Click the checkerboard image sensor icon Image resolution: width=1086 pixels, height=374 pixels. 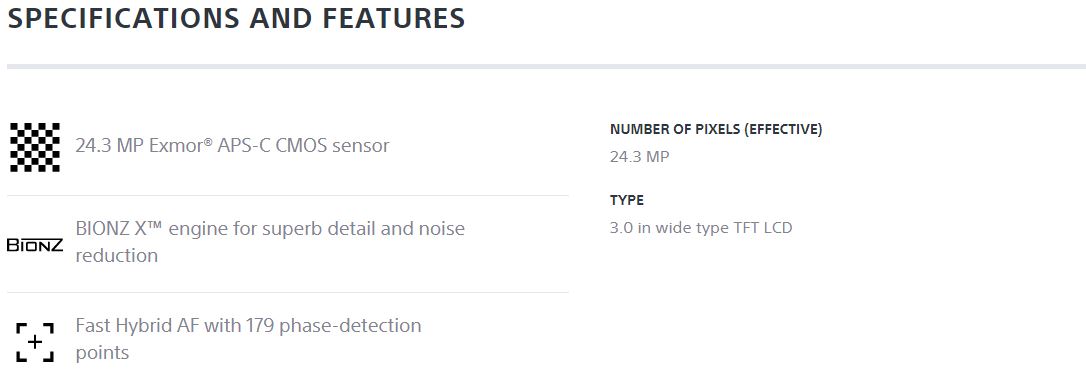[x=35, y=147]
